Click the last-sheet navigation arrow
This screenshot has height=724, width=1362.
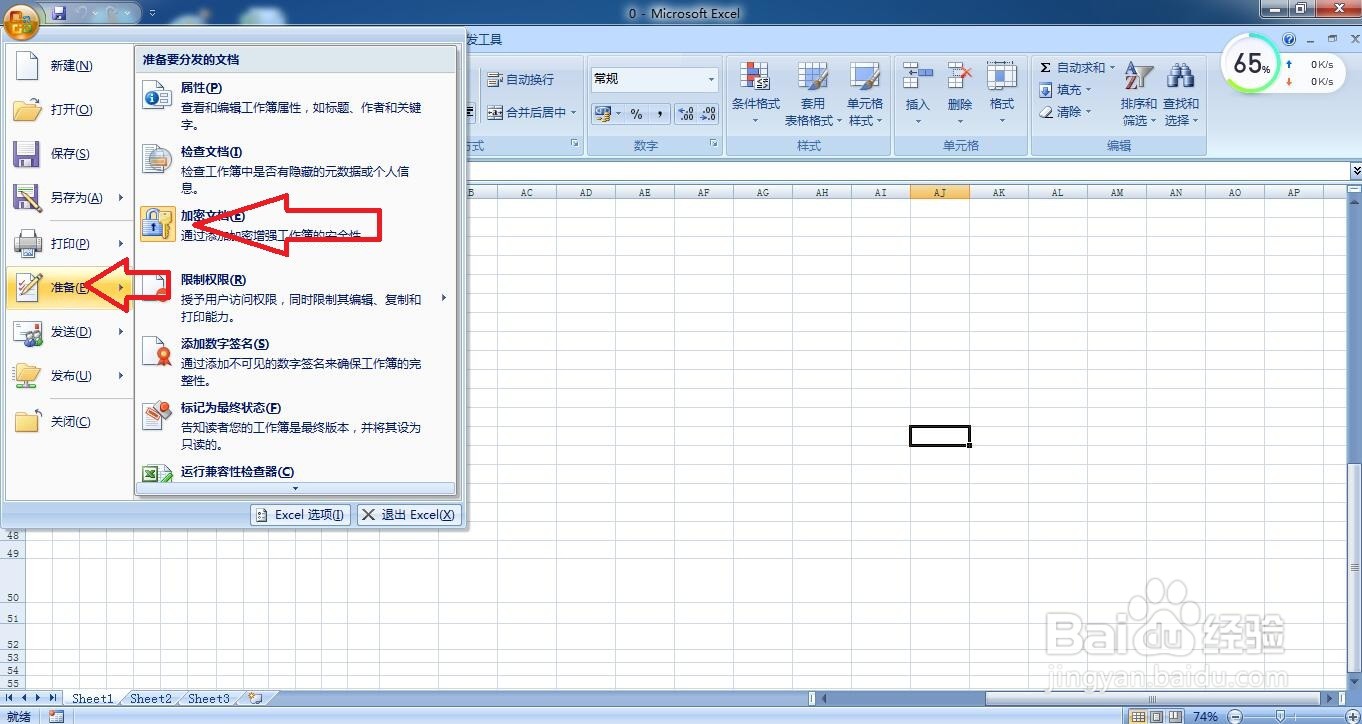coord(54,698)
